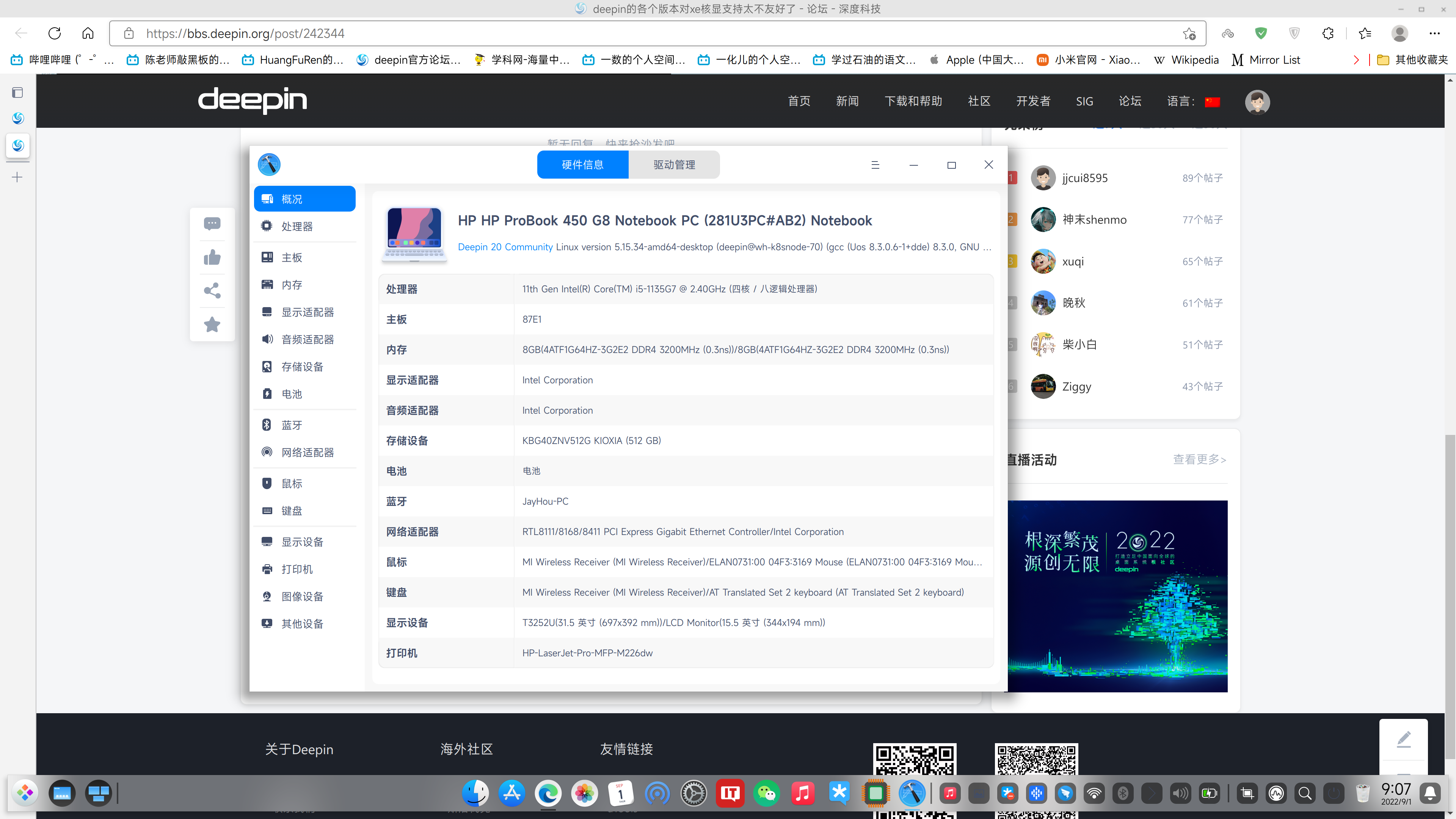Screen dimensions: 1456x819
Task: Open the device manager hamburger menu
Action: tap(875, 165)
